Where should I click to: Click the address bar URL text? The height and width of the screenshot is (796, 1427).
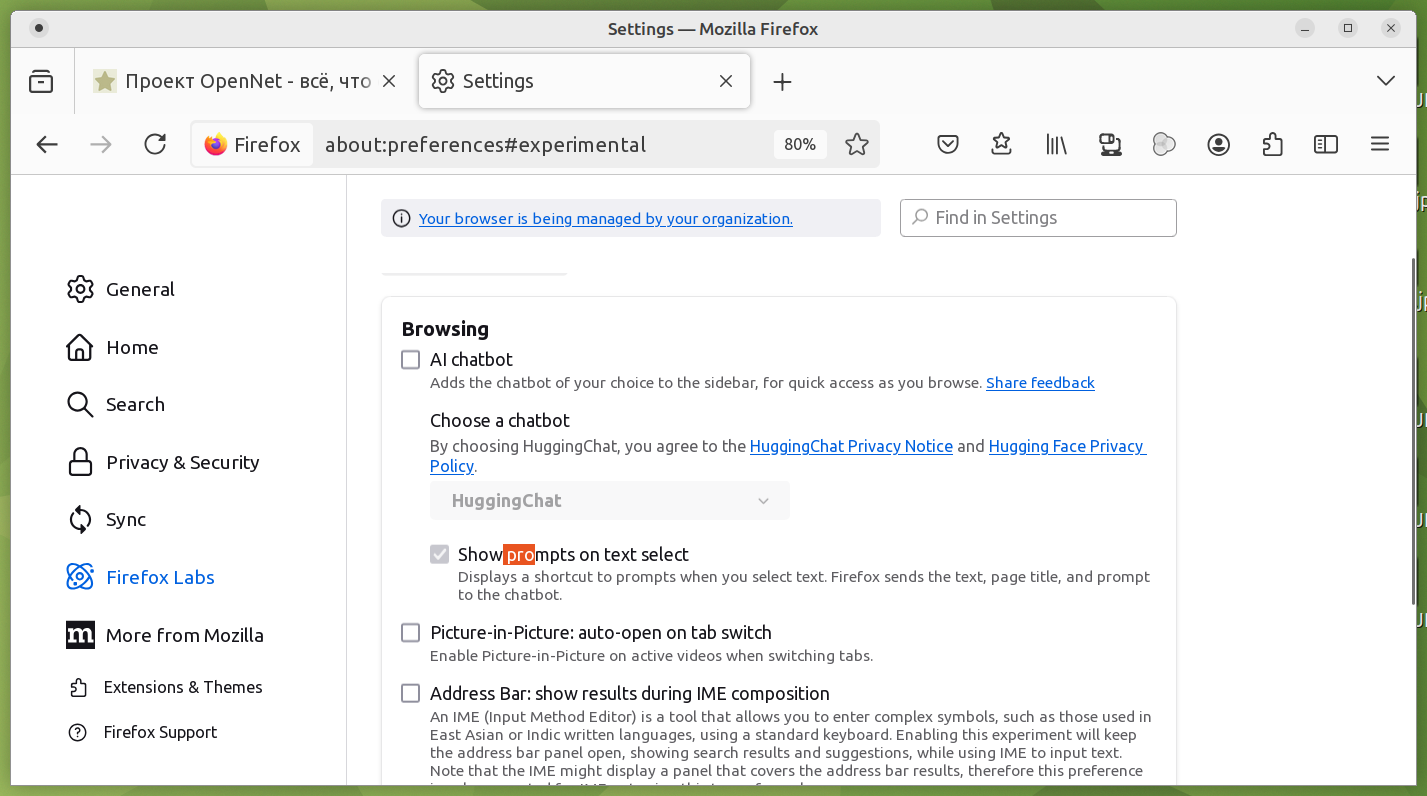[486, 145]
